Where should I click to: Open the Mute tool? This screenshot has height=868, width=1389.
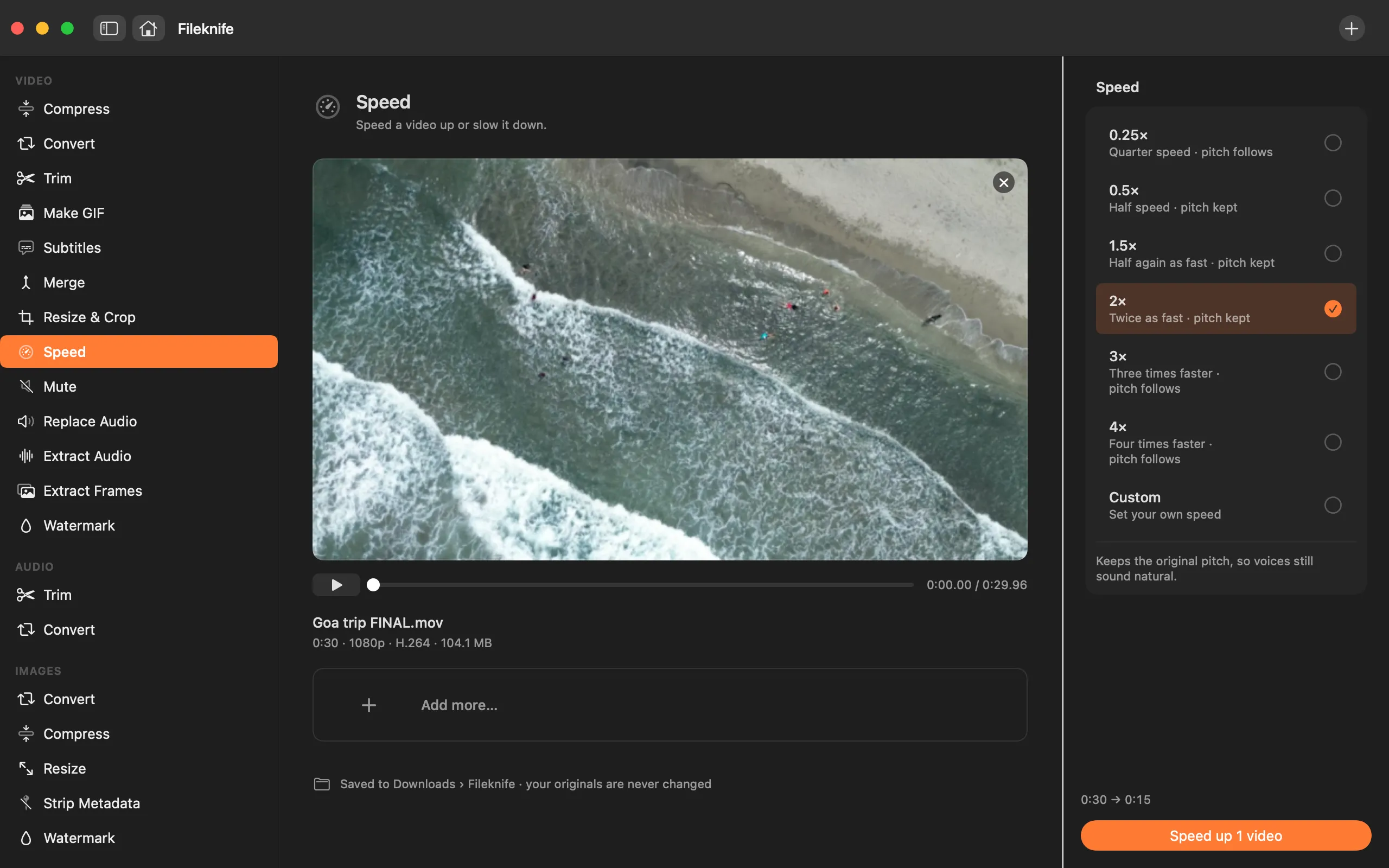tap(139, 386)
